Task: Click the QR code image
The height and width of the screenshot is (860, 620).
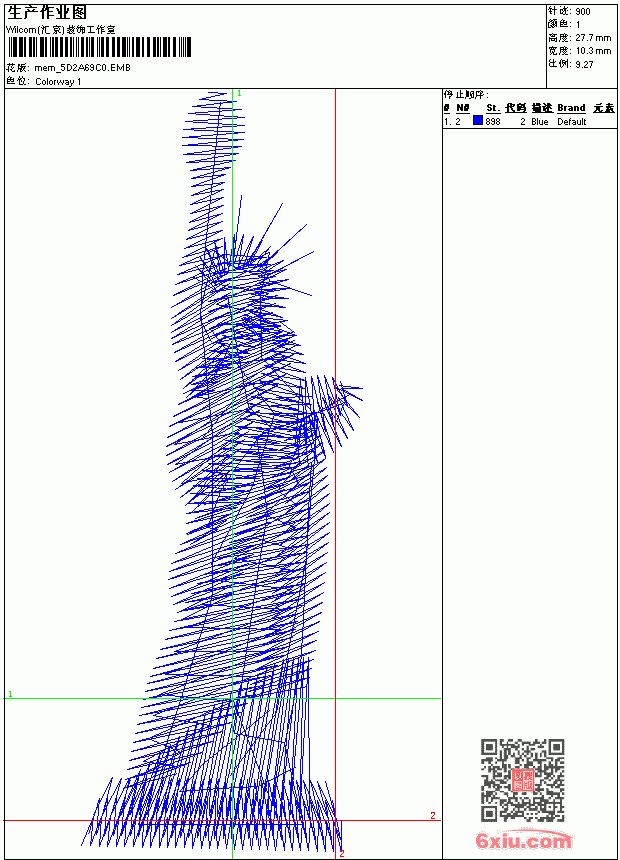Action: pyautogui.click(x=522, y=780)
